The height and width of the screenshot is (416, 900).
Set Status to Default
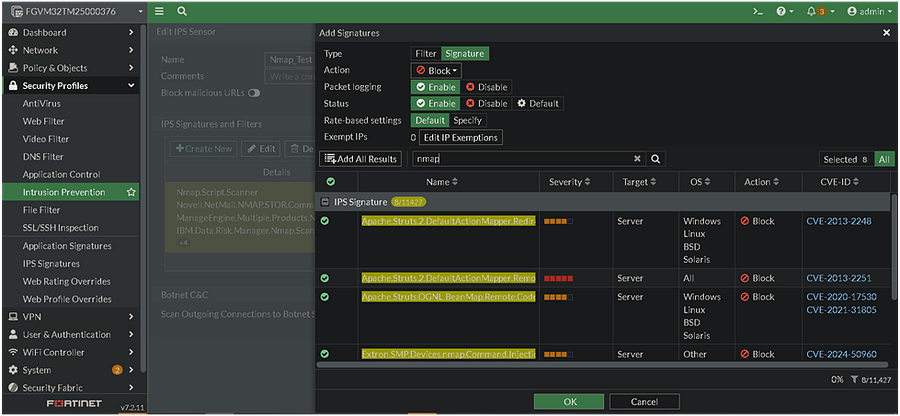click(538, 104)
